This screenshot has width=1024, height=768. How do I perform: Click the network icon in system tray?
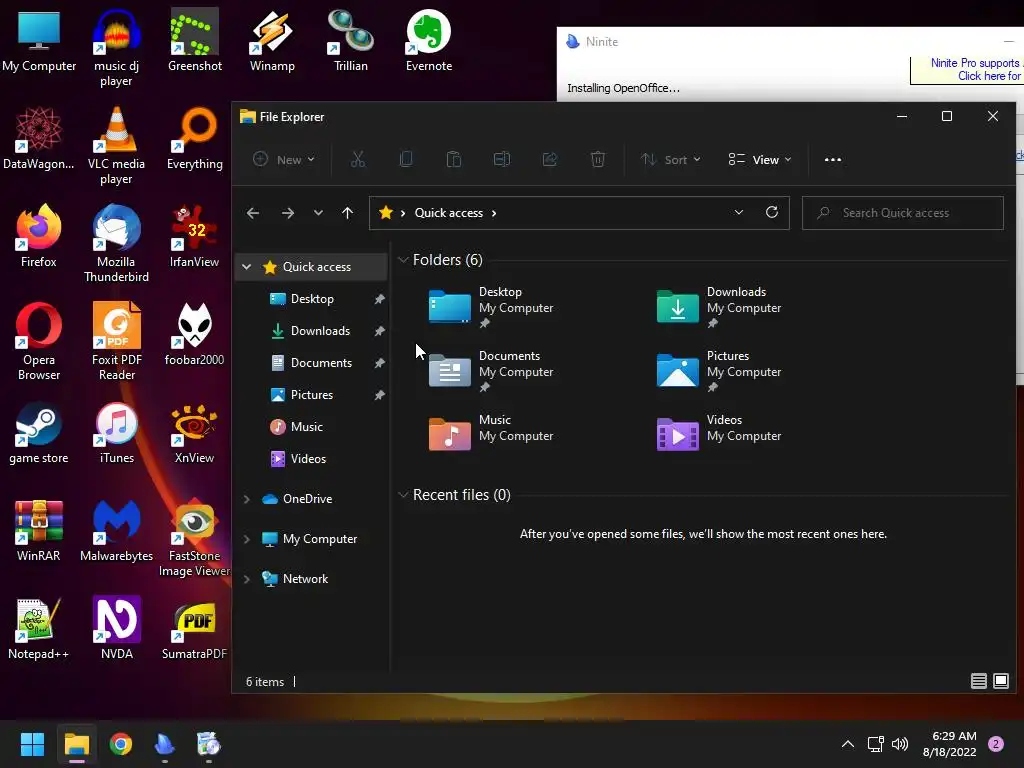875,744
